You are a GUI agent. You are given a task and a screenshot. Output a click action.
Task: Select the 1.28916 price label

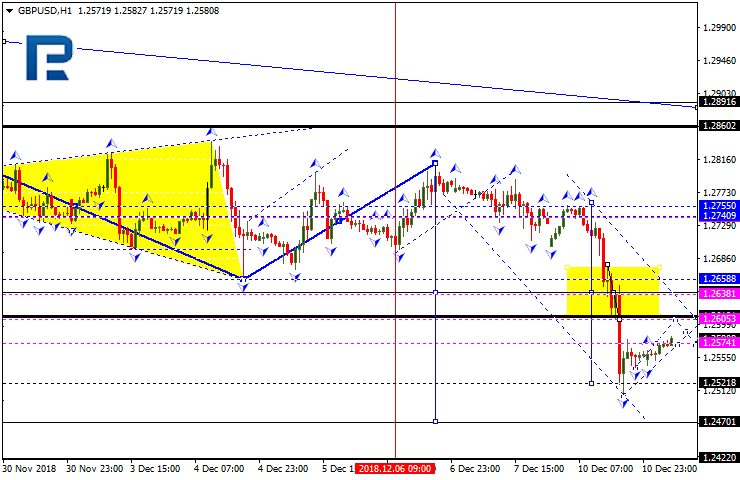718,102
